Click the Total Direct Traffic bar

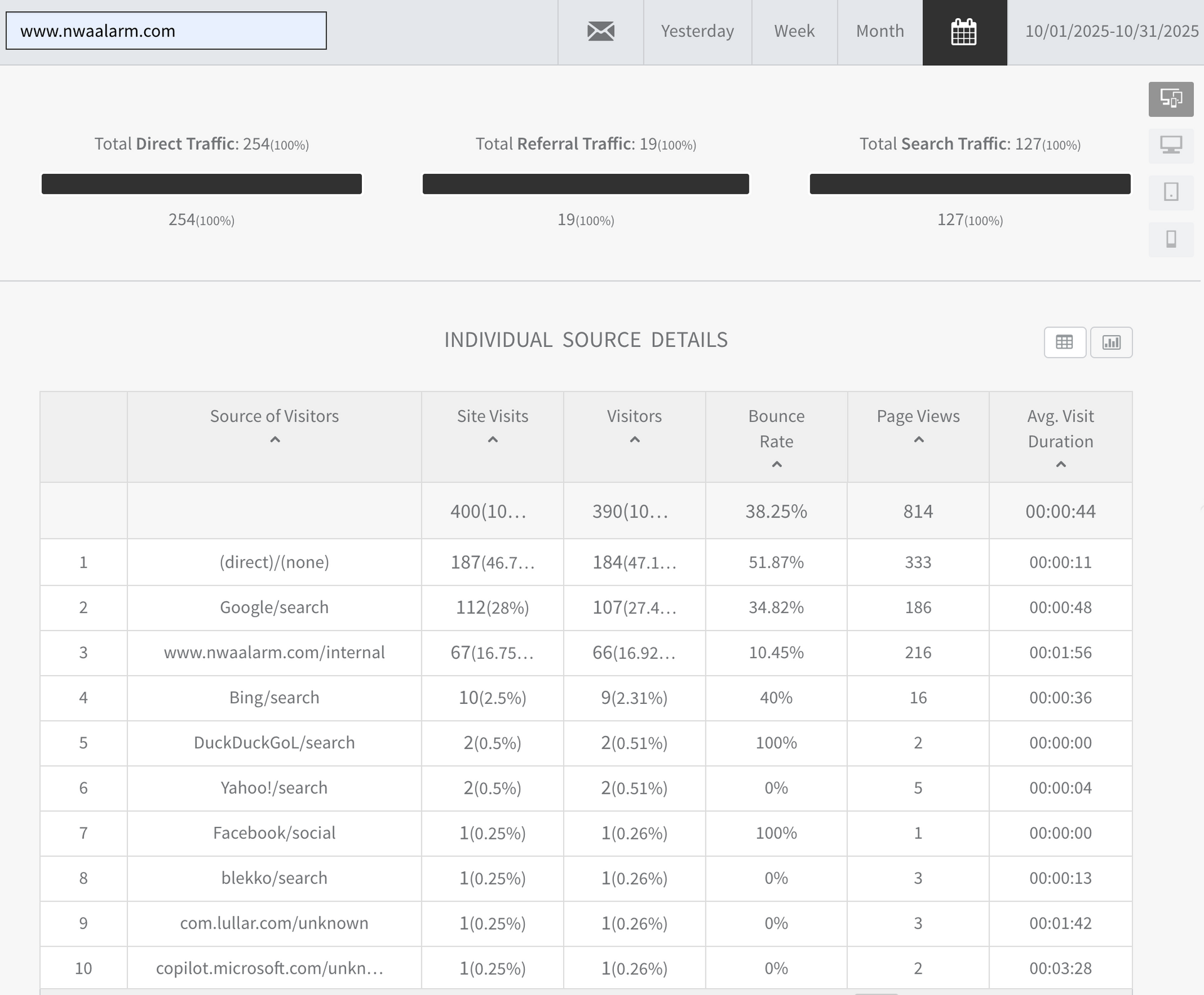point(201,184)
